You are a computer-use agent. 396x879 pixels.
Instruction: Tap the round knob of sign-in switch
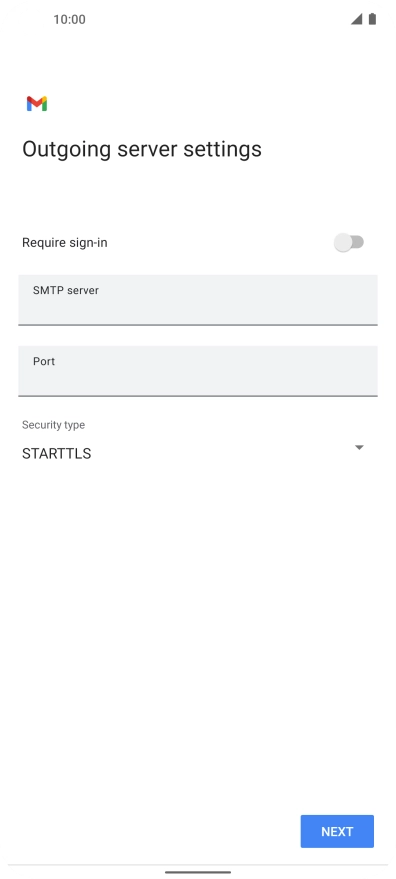[x=343, y=243]
